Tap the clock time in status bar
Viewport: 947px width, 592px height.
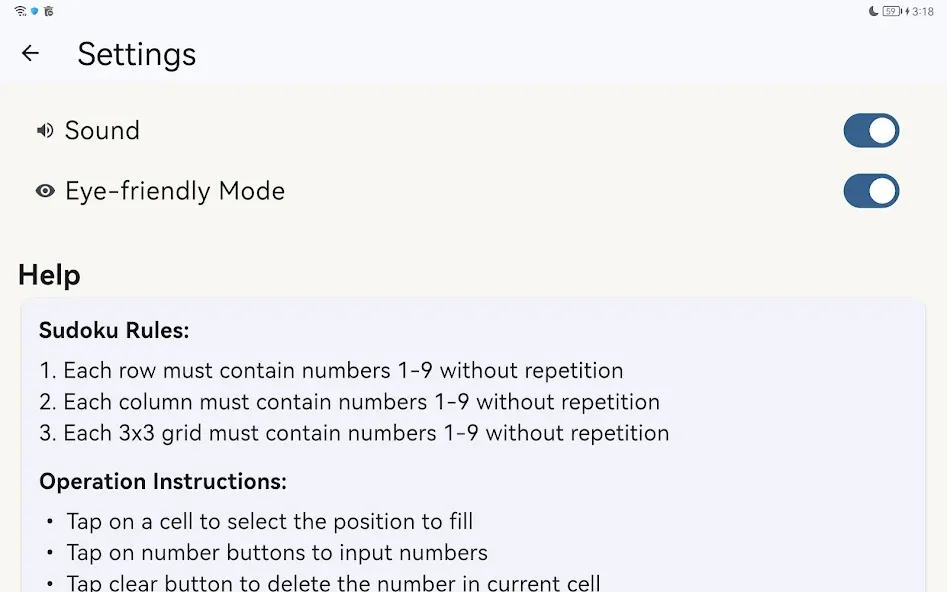923,11
